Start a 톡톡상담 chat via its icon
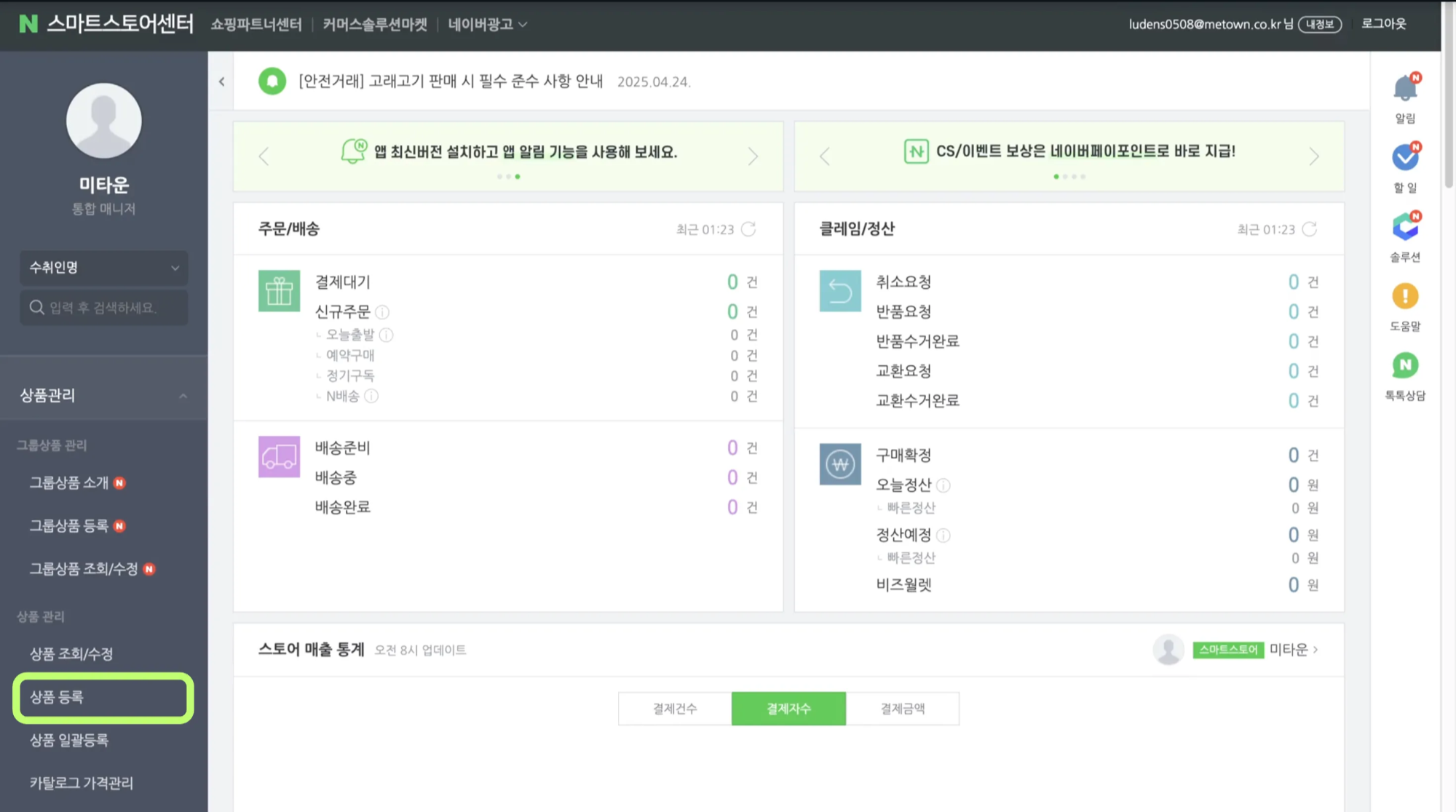Screen dimensions: 1456x812 [1404, 366]
